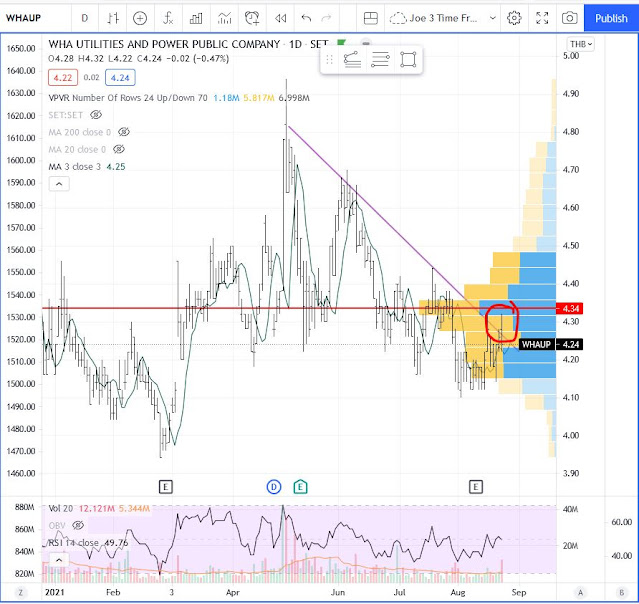The width and height of the screenshot is (639, 604).
Task: Select rectangle shape tool in floating toolbar
Action: click(x=408, y=60)
